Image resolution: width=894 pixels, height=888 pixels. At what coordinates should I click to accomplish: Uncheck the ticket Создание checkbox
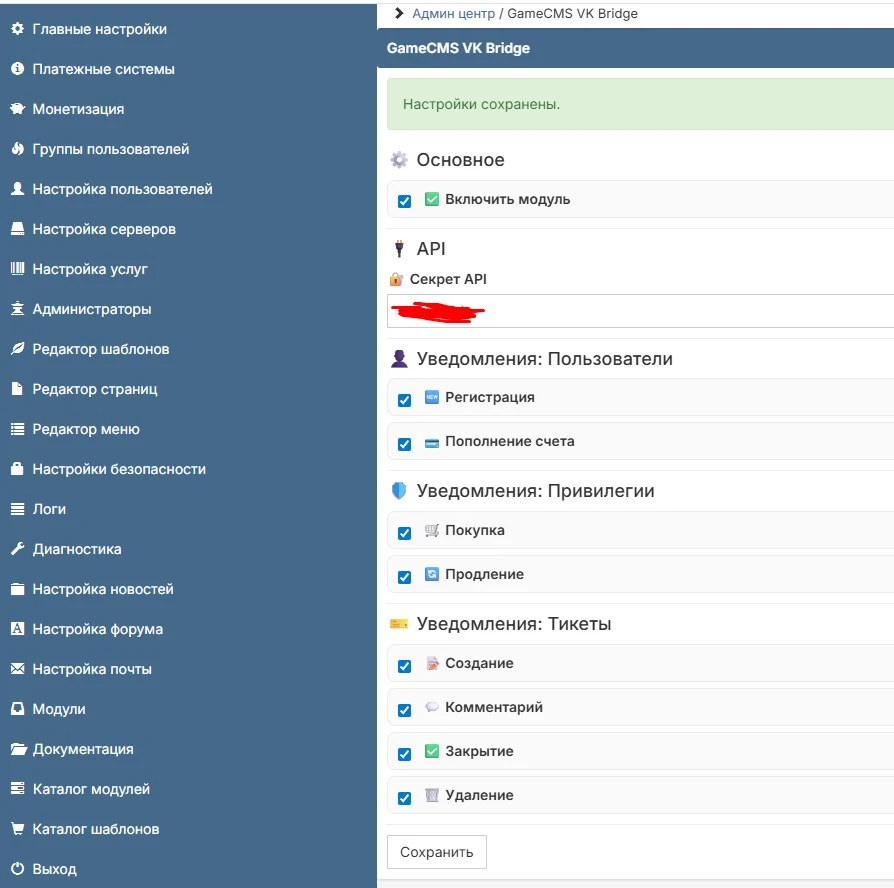404,666
